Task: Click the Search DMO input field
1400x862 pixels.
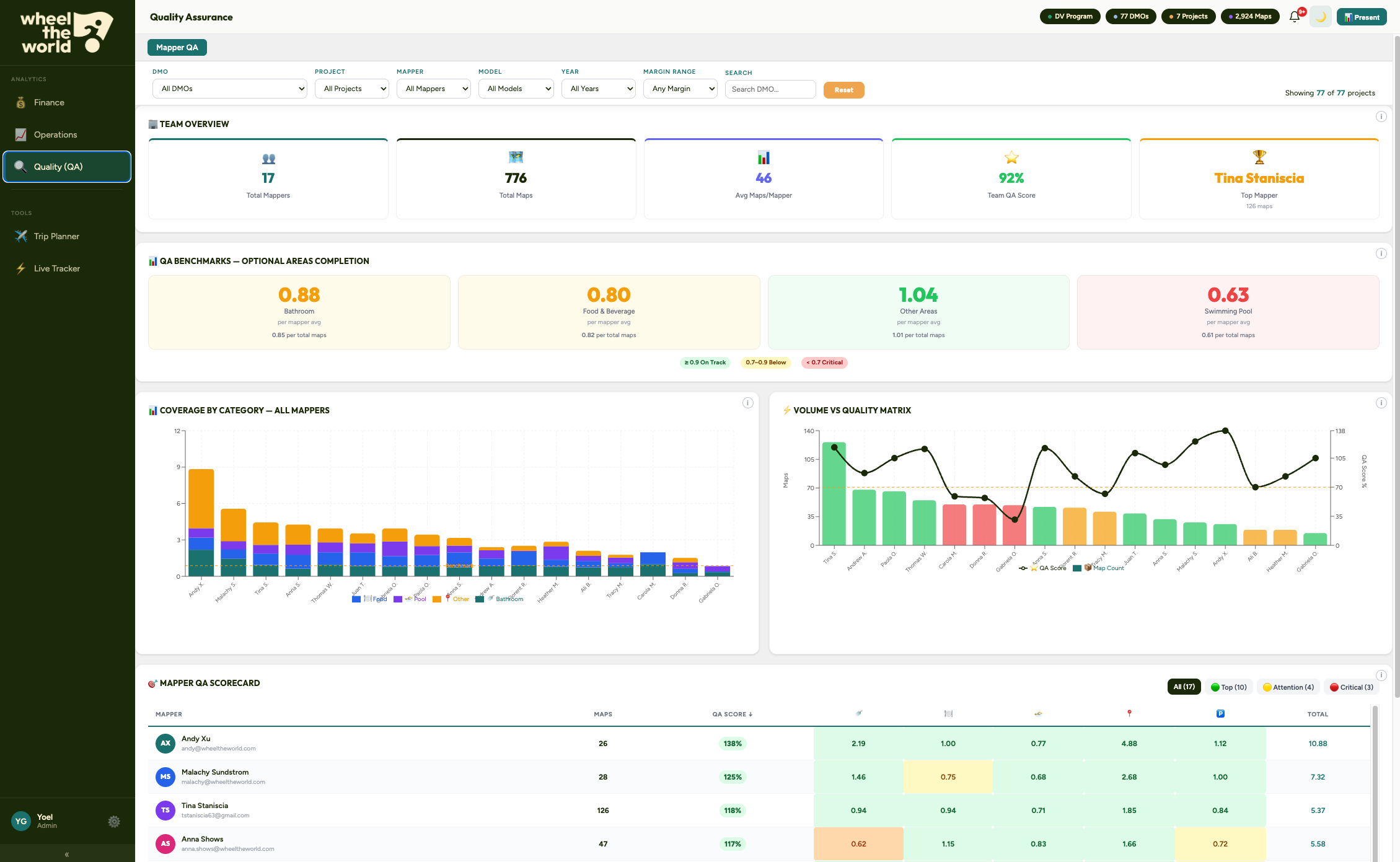Action: [x=770, y=89]
